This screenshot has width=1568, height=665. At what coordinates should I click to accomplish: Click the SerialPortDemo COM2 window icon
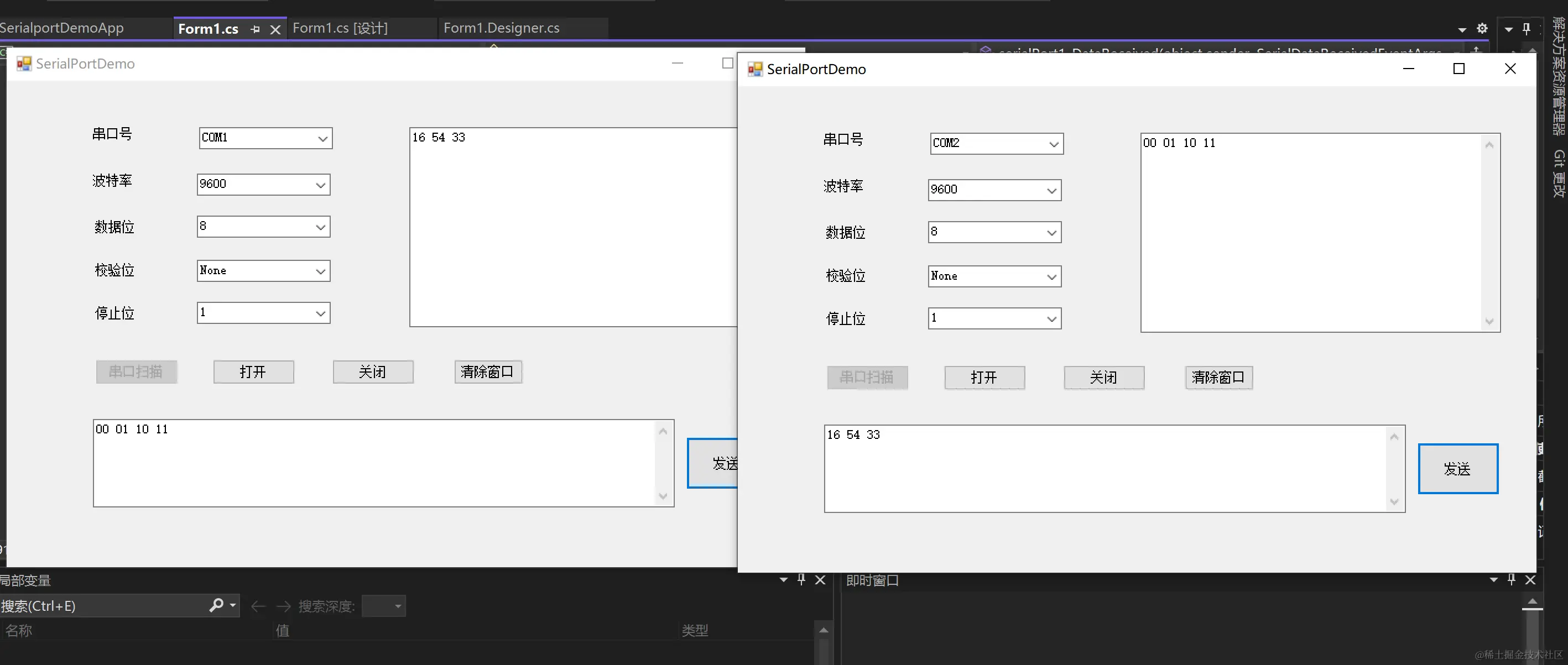point(755,69)
